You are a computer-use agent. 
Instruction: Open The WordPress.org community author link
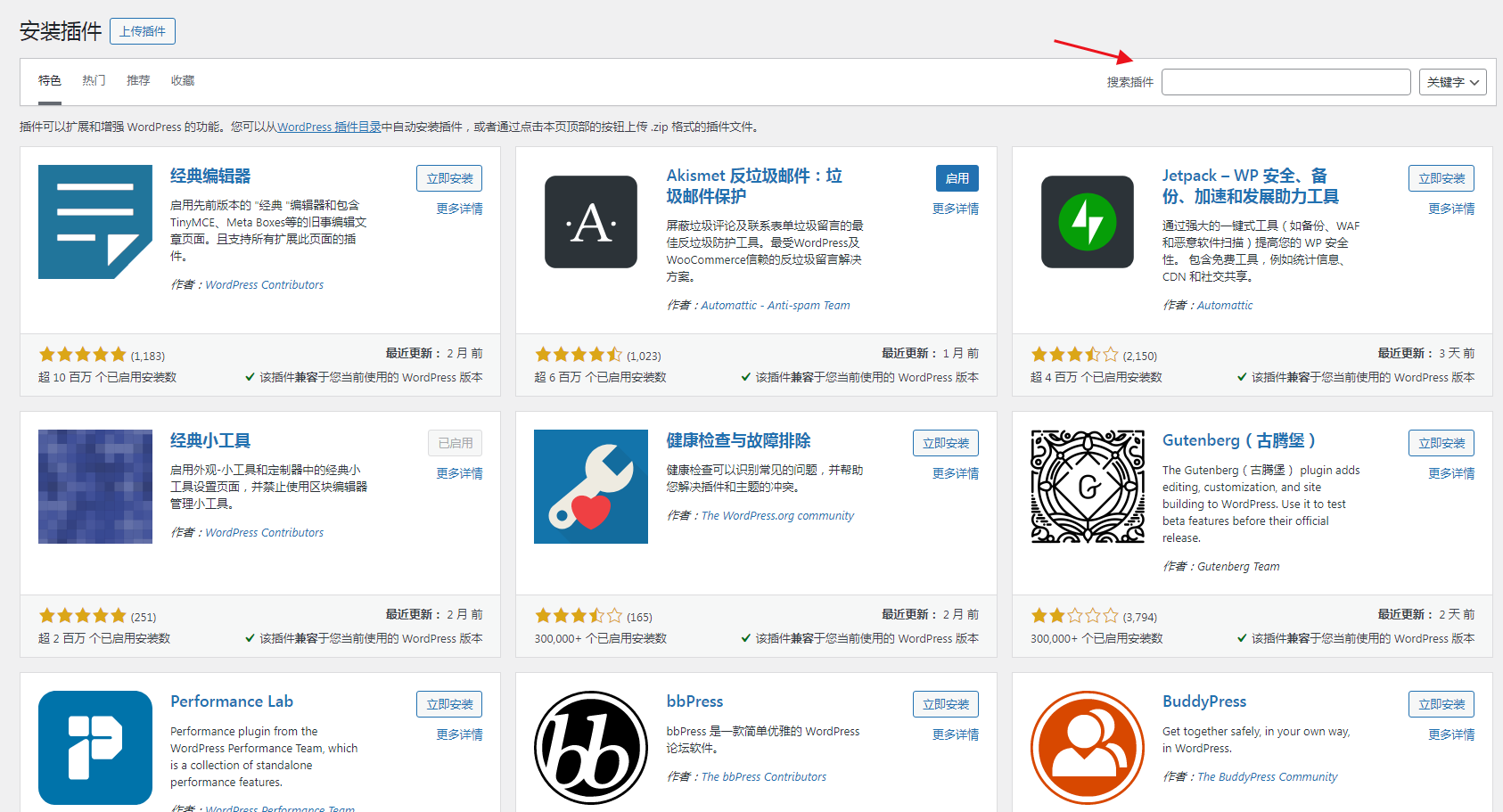pos(777,516)
